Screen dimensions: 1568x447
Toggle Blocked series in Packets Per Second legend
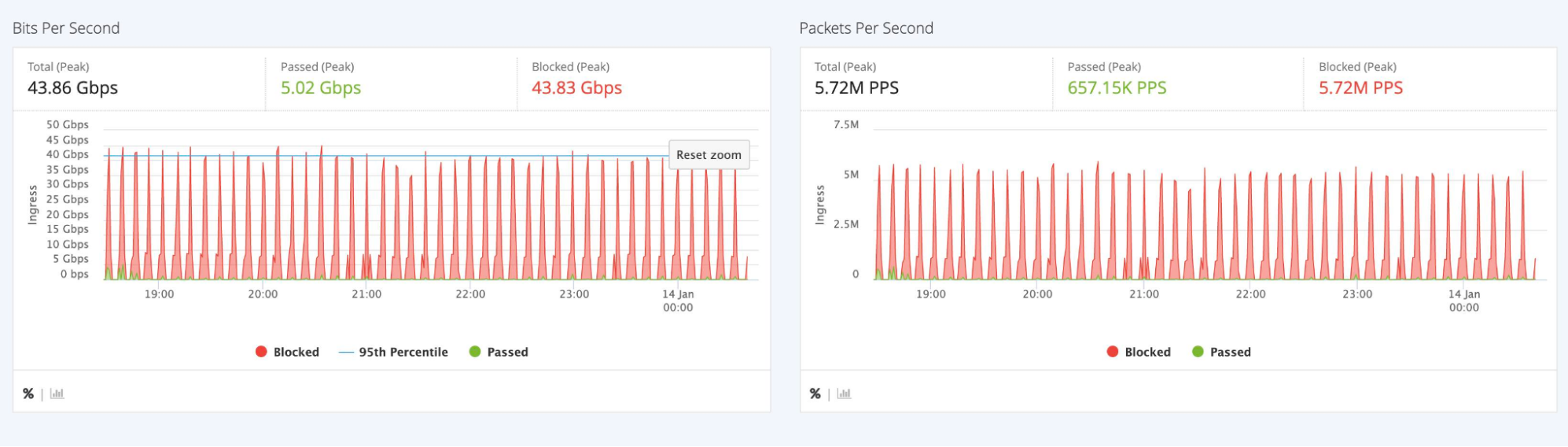(1139, 352)
